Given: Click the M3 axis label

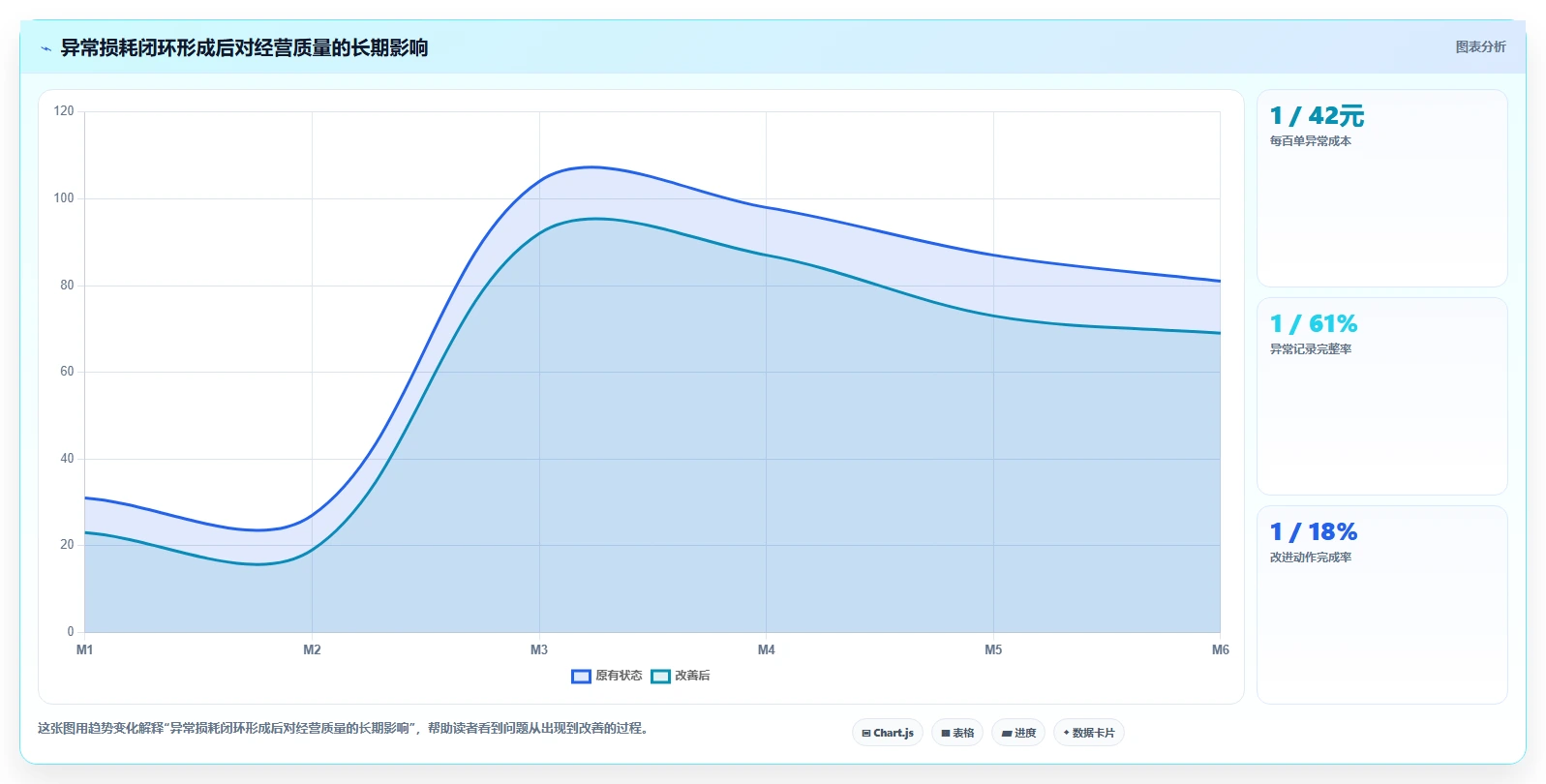Looking at the screenshot, I should [x=539, y=649].
